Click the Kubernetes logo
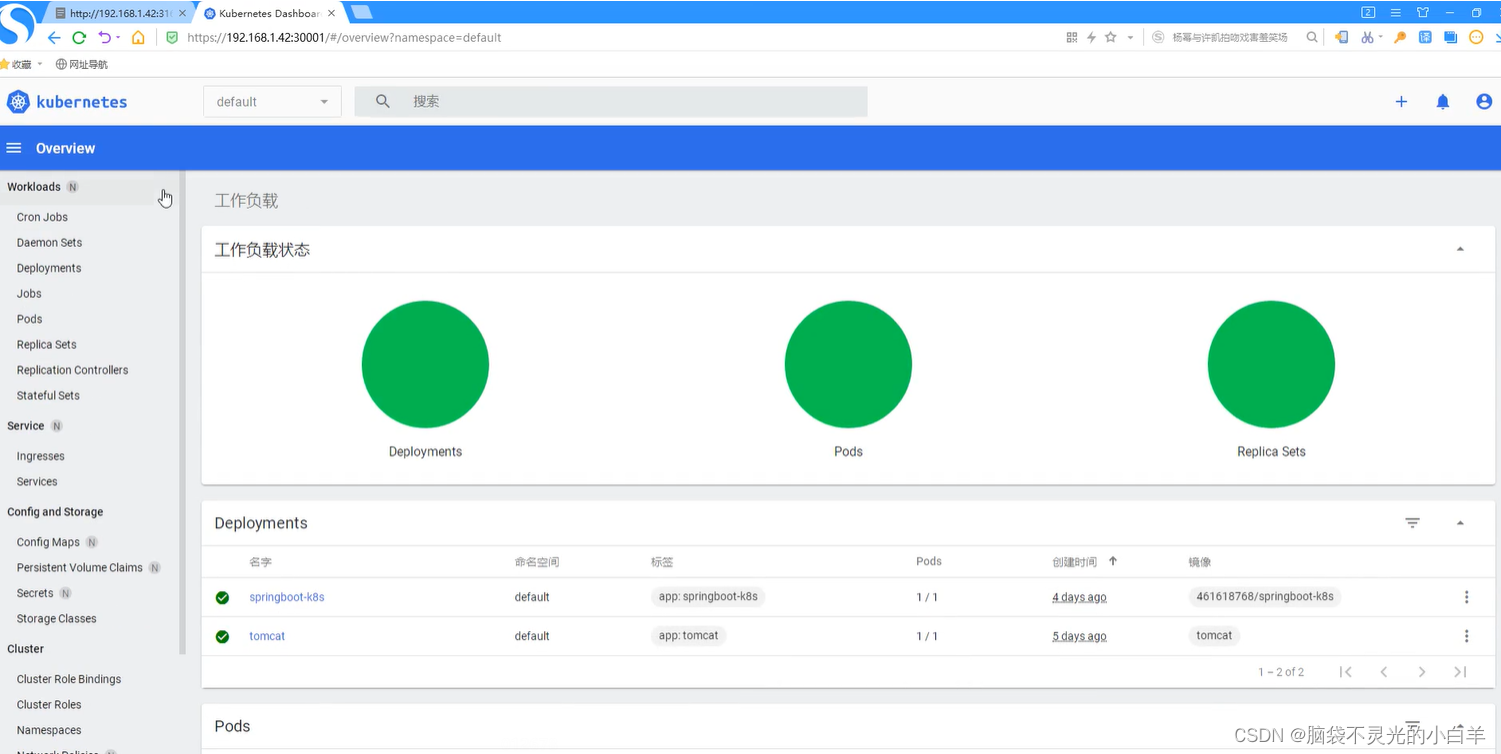The height and width of the screenshot is (754, 1501). tap(67, 102)
